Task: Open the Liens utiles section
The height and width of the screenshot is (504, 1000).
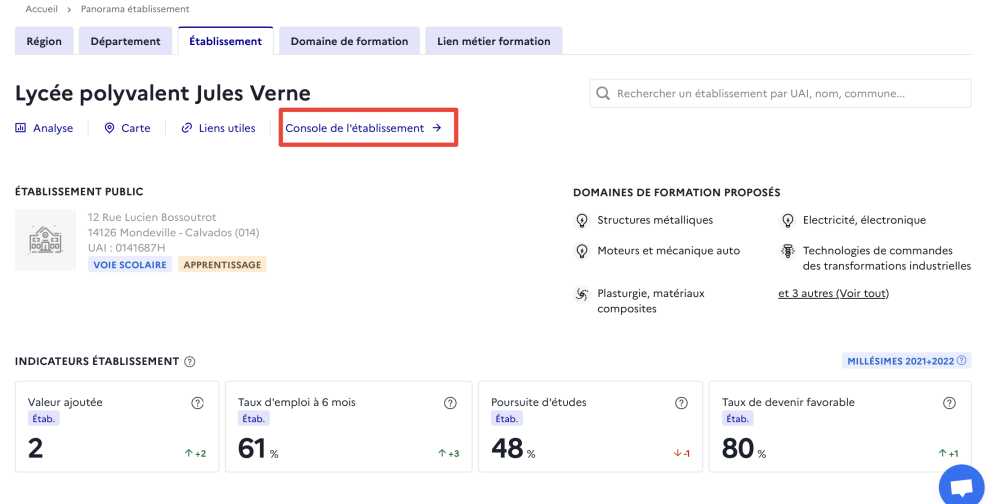Action: tap(218, 128)
